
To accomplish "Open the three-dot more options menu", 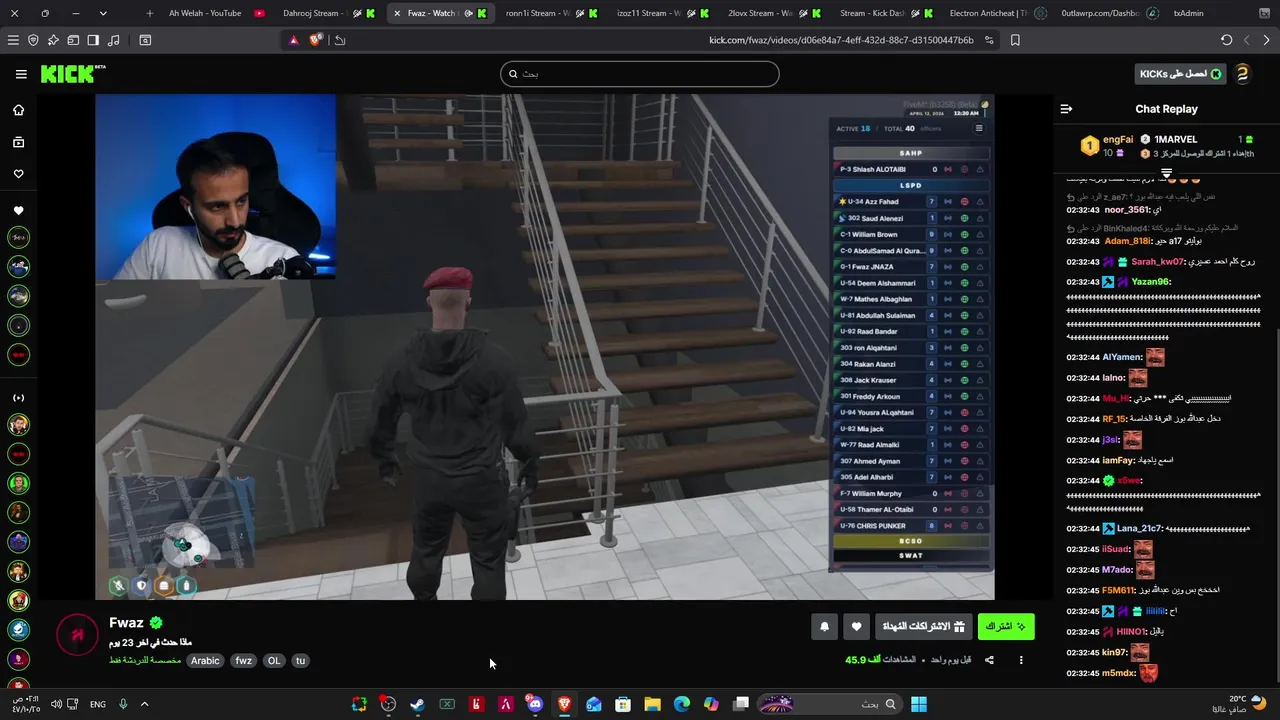I will click(1021, 660).
